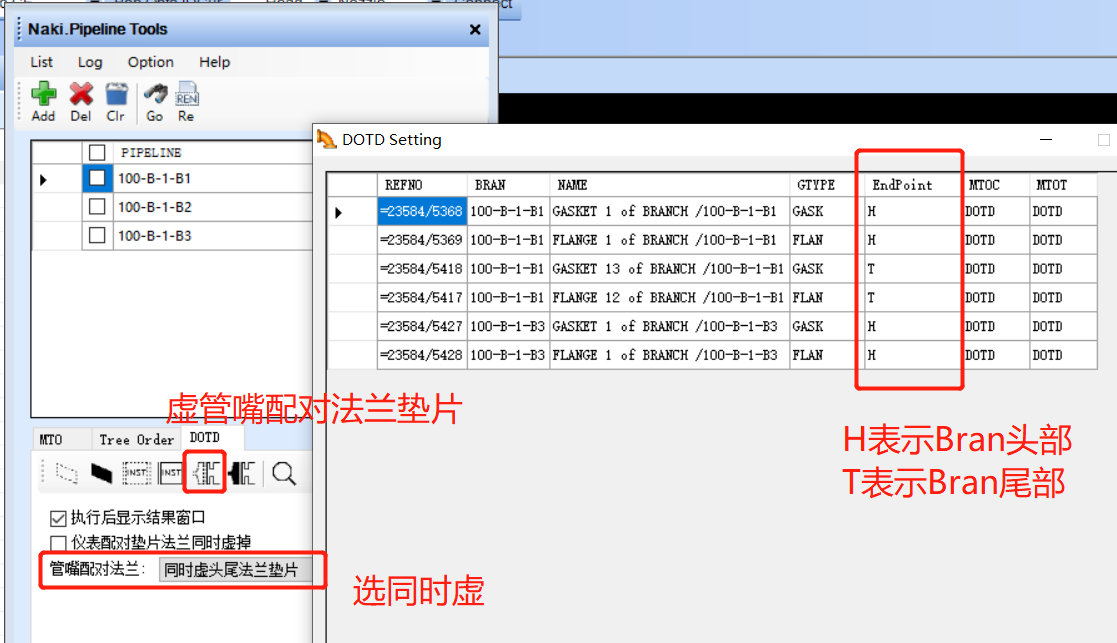Select the highlighted nozzle-flange pairing tool icon

(204, 471)
